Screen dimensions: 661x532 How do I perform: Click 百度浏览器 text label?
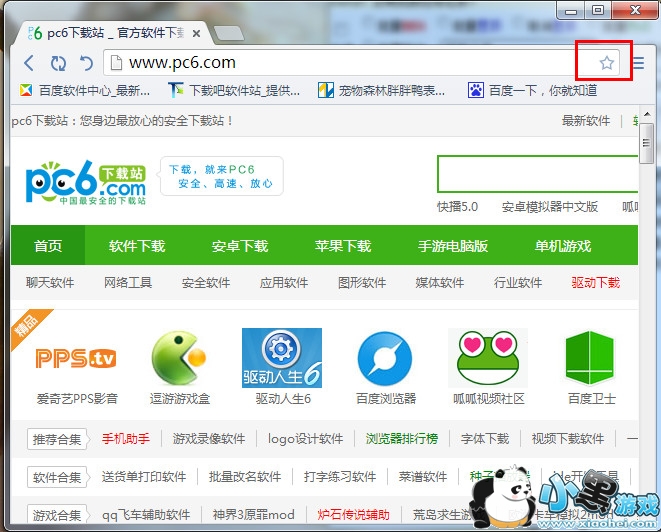tap(386, 398)
